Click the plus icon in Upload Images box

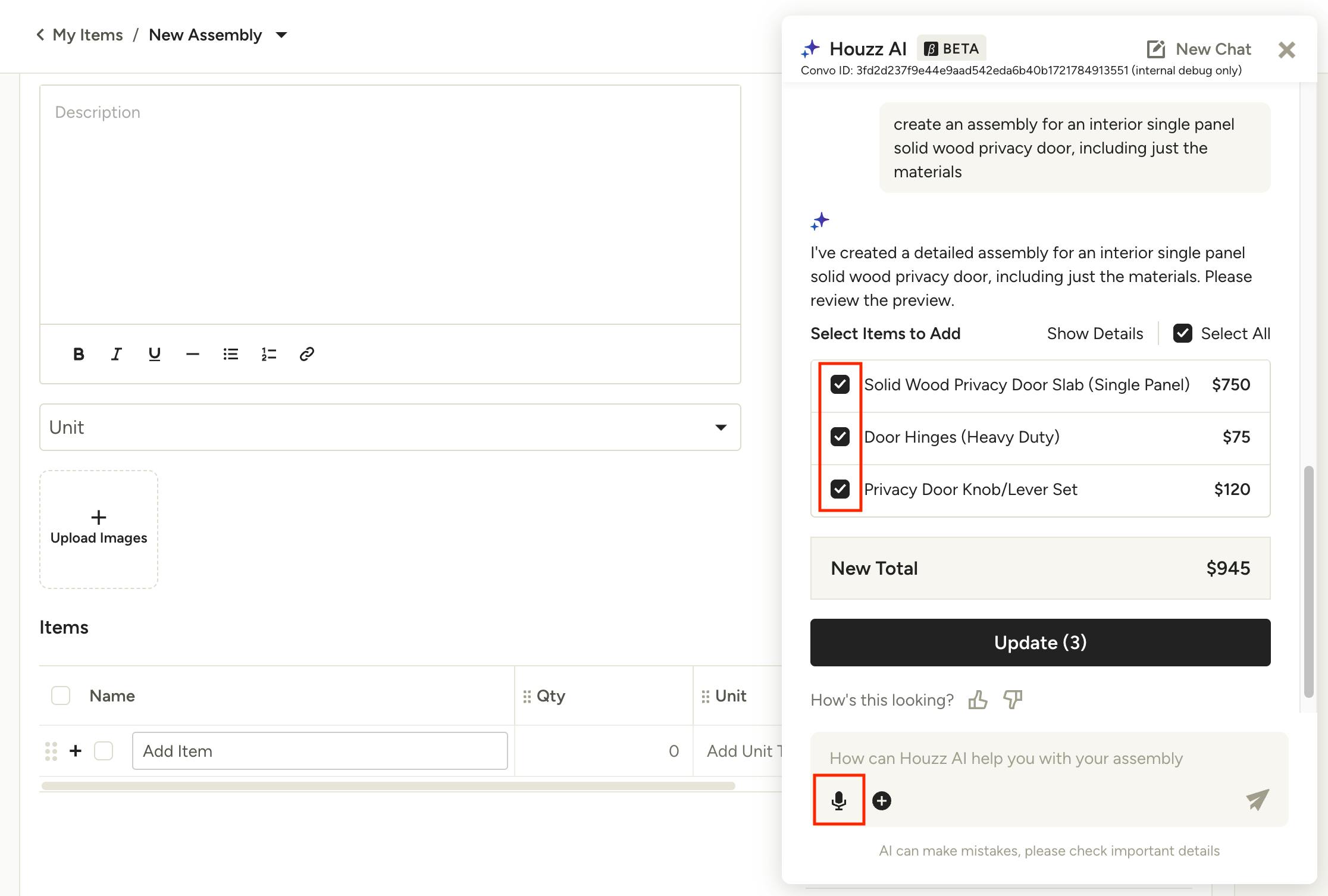click(x=99, y=517)
